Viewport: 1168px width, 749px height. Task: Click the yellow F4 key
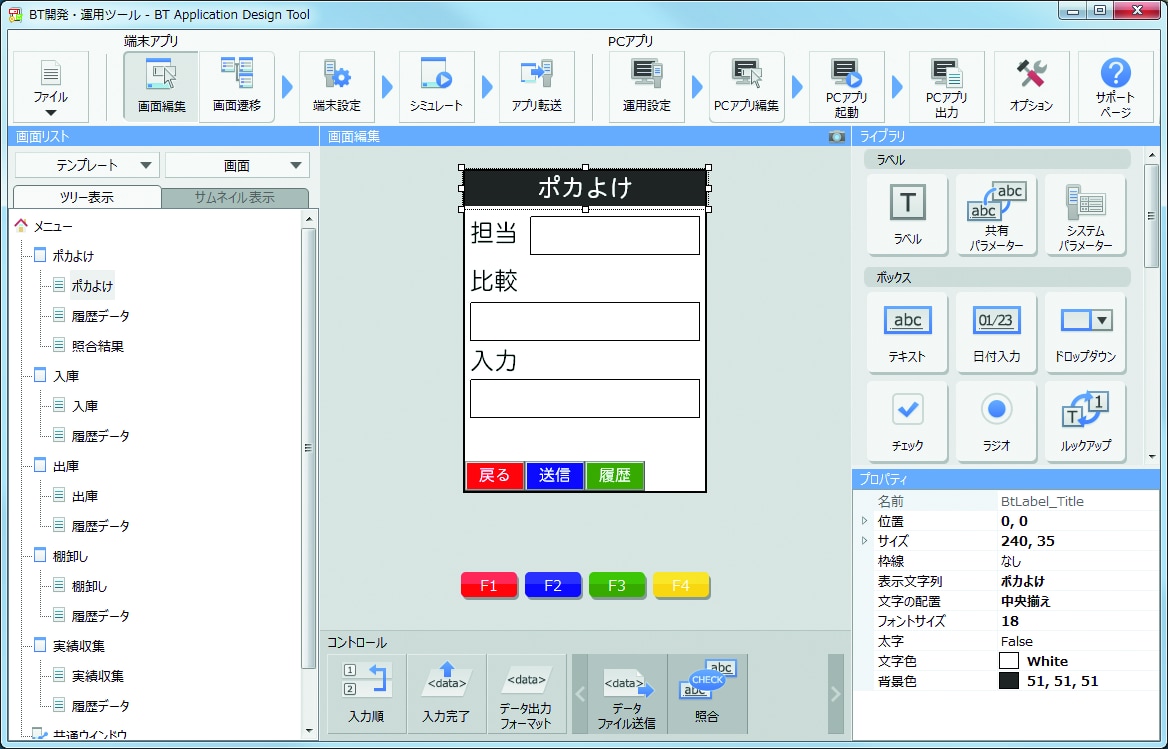coord(681,585)
